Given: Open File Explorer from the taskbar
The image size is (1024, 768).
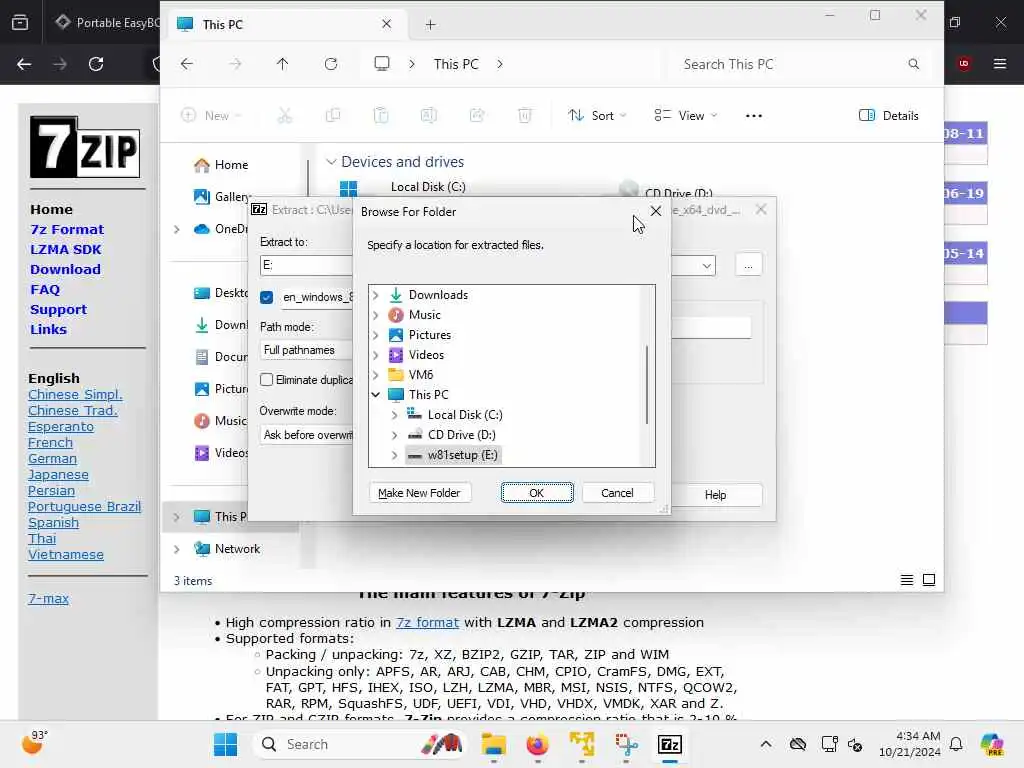Looking at the screenshot, I should coord(494,744).
